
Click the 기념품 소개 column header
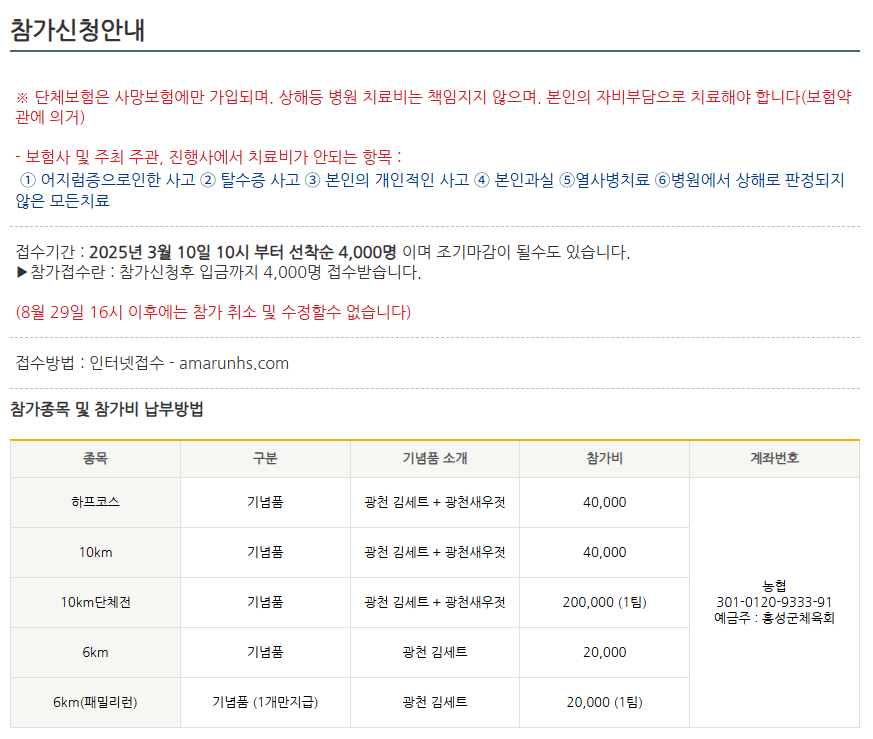coord(434,459)
